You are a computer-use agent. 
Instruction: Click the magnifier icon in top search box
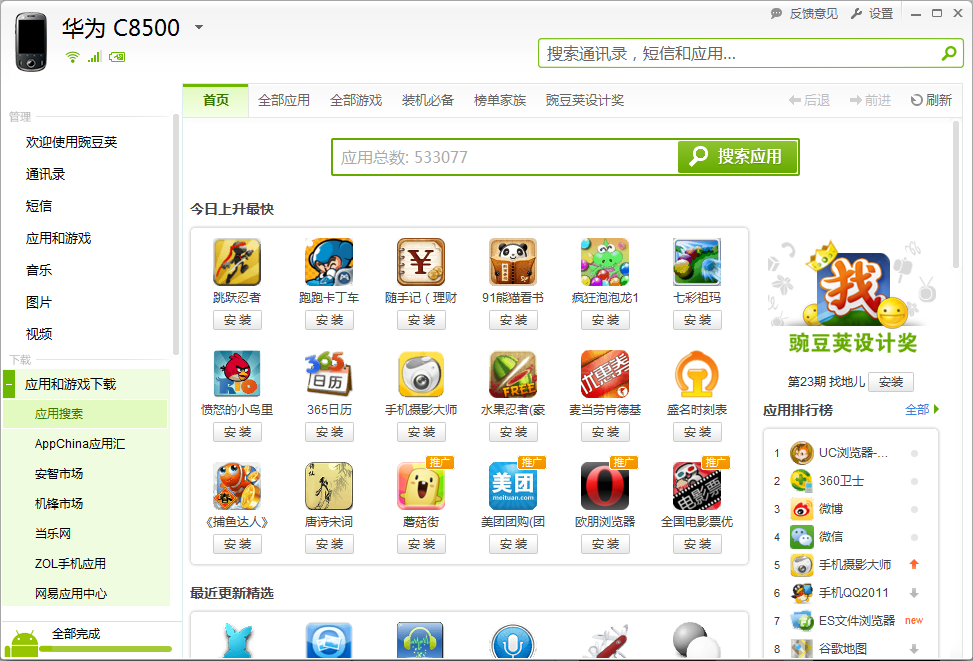coord(949,53)
